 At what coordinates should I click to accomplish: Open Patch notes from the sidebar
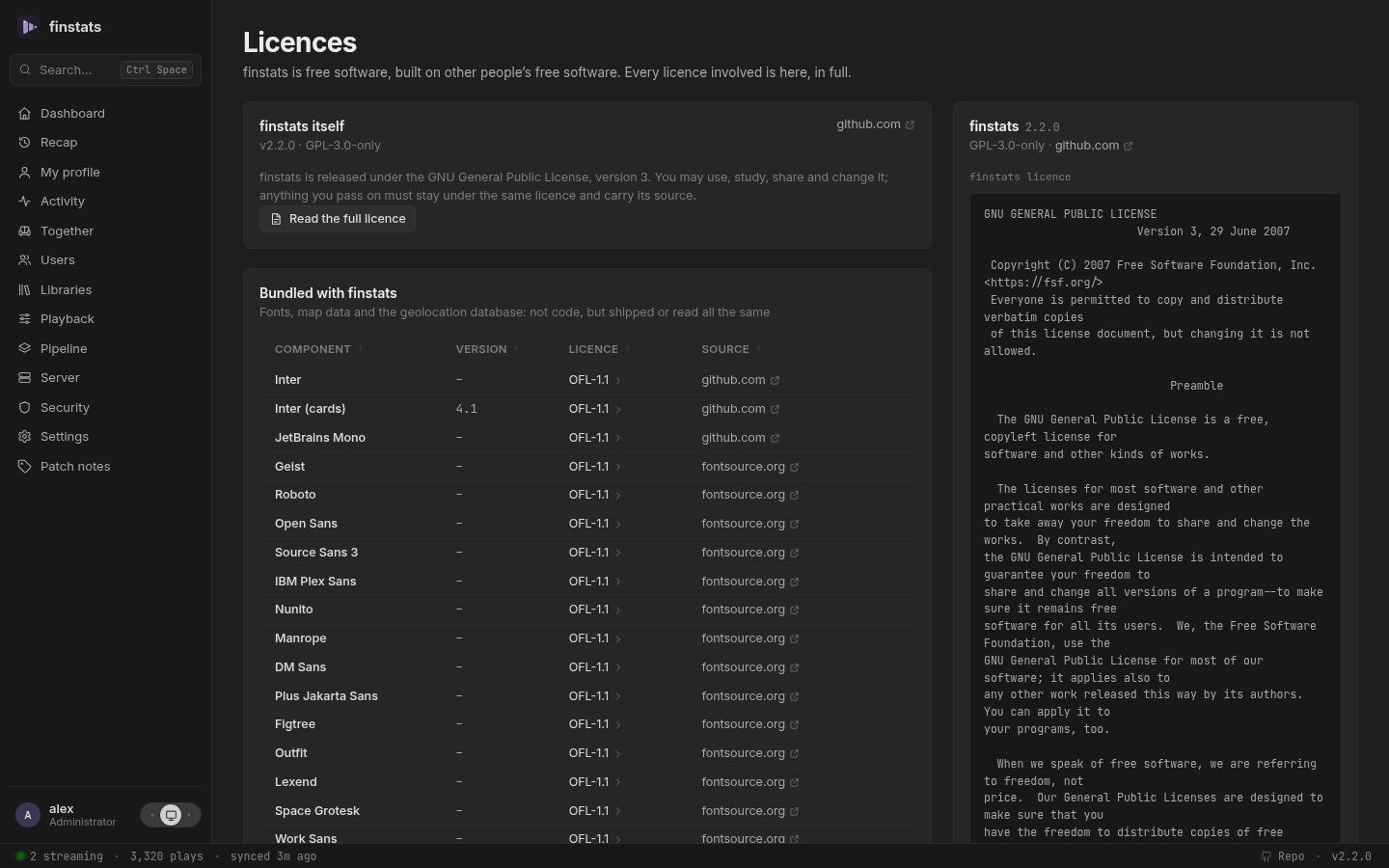(x=105, y=467)
